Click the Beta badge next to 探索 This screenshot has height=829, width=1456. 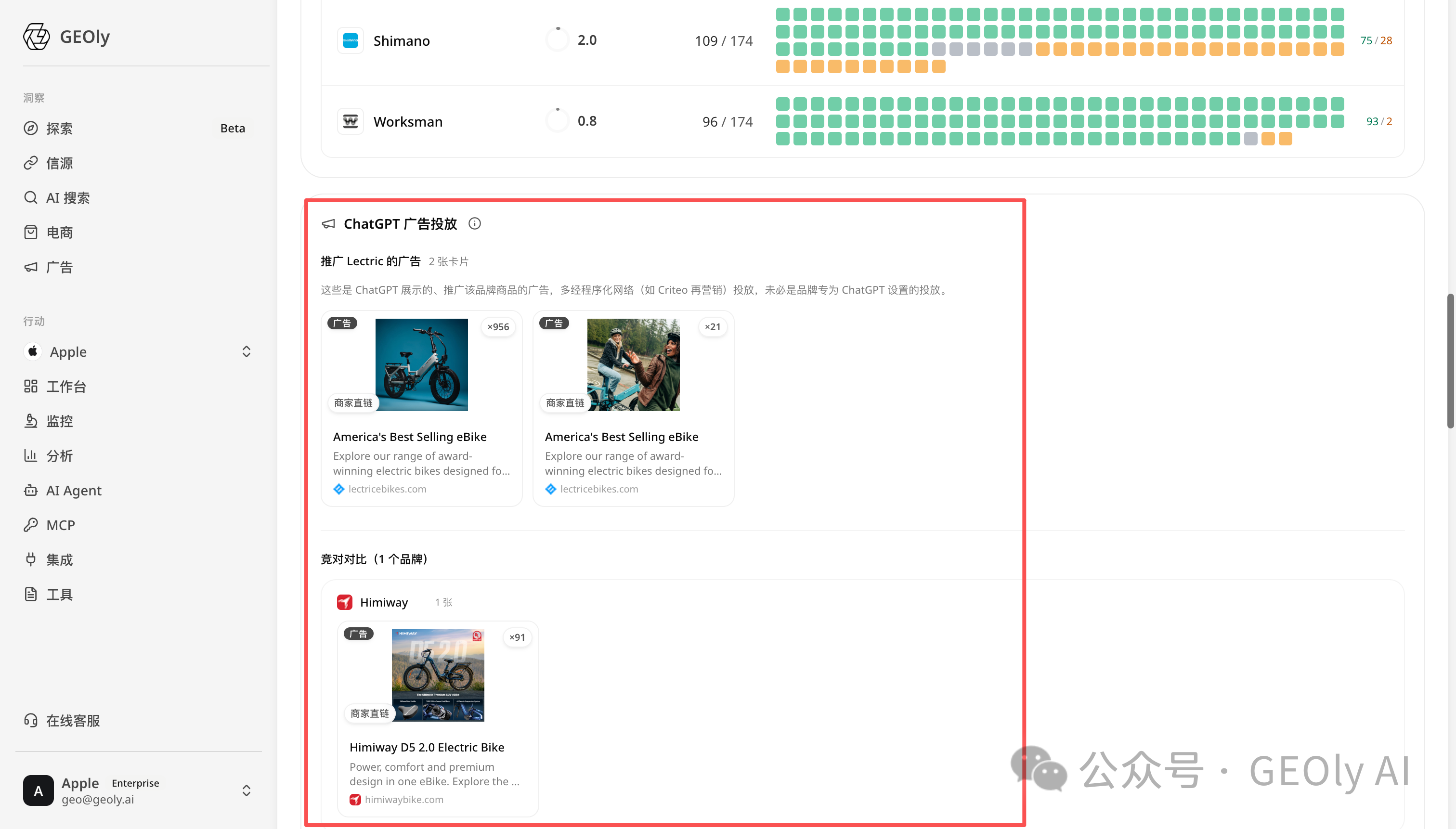233,128
